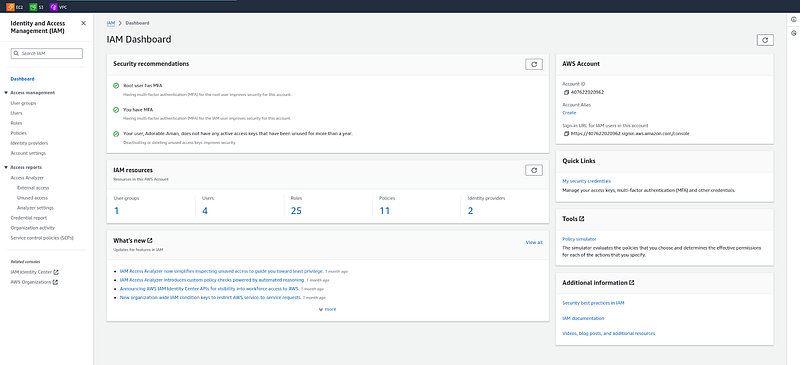Image resolution: width=800 pixels, height=365 pixels.
Task: Close the IAM navigation sidebar
Action: (84, 23)
